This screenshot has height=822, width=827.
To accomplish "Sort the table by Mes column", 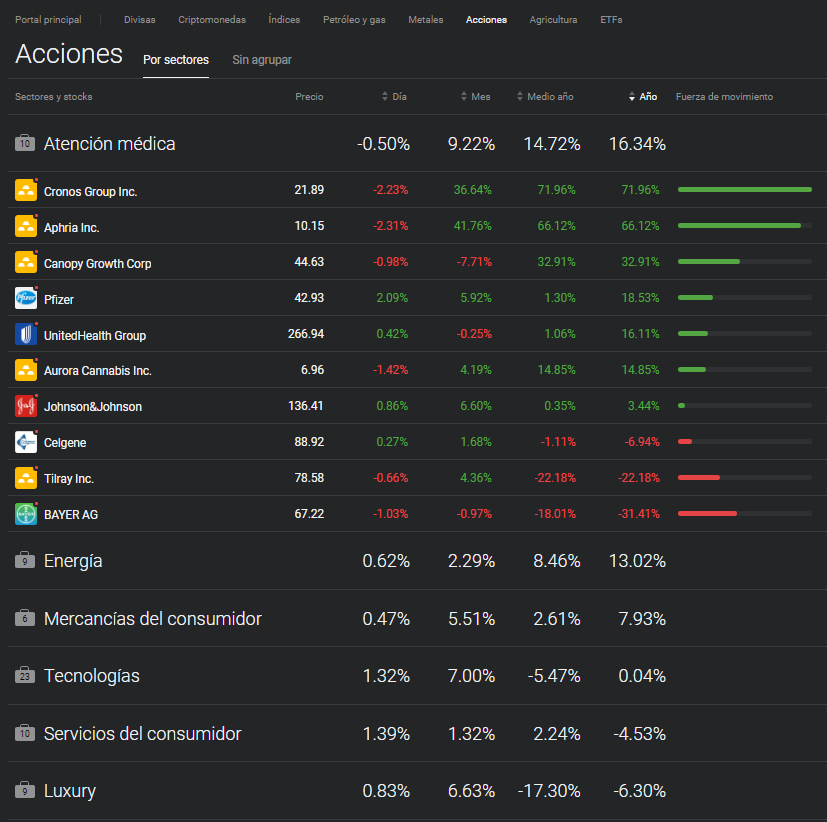I will tap(475, 96).
